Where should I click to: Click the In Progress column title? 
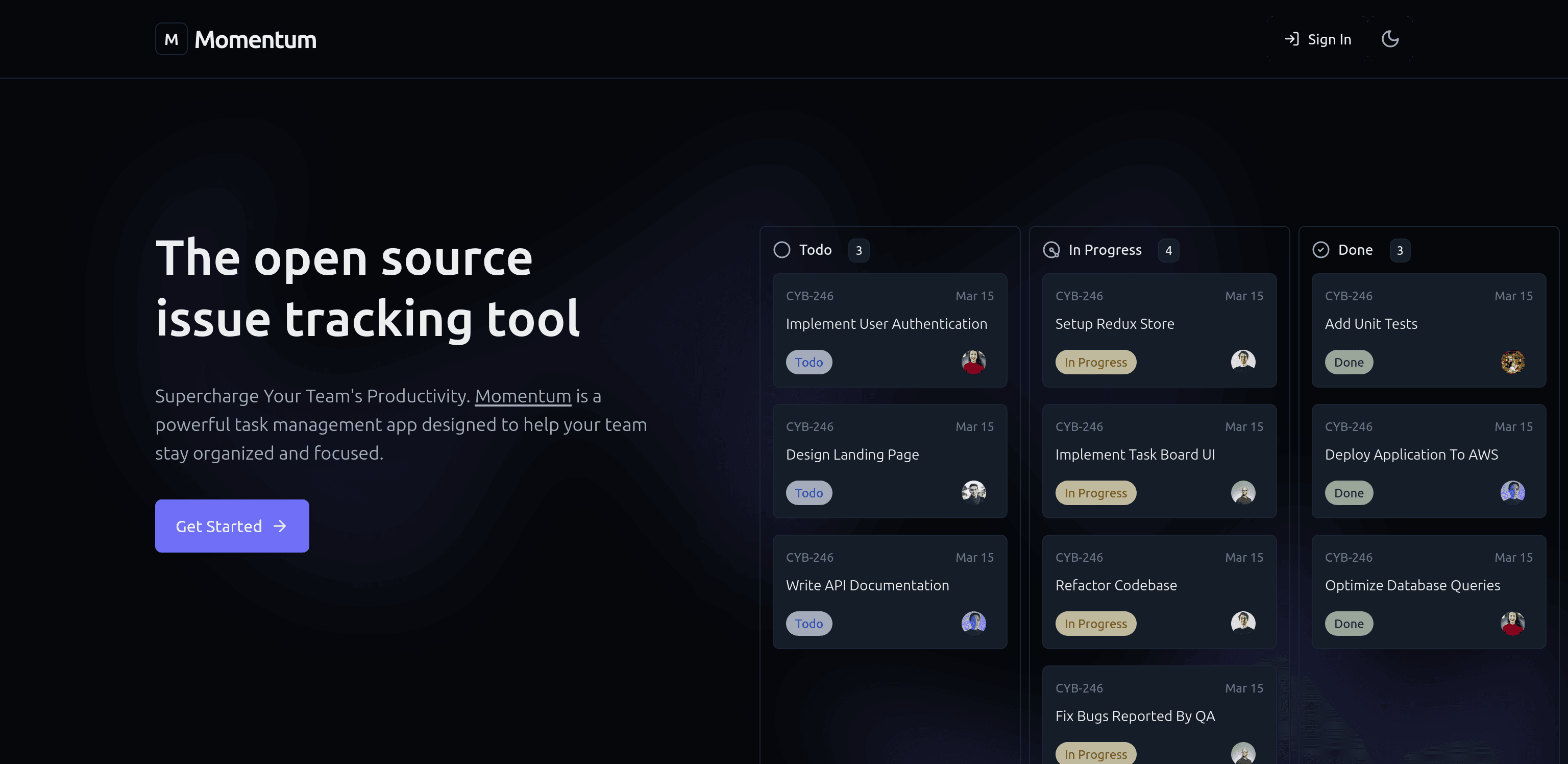(1105, 250)
